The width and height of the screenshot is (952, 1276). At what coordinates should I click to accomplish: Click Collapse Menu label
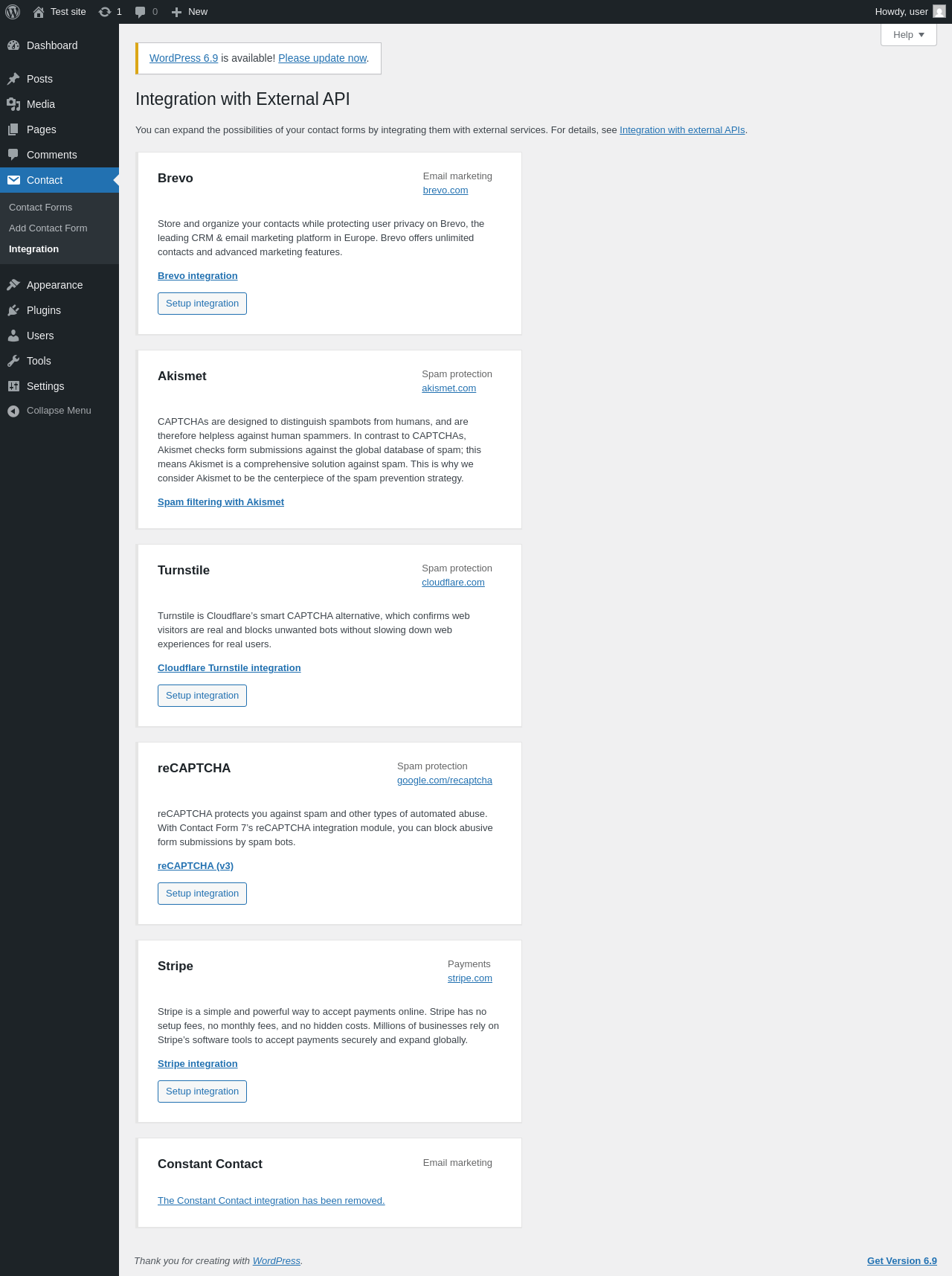59,411
